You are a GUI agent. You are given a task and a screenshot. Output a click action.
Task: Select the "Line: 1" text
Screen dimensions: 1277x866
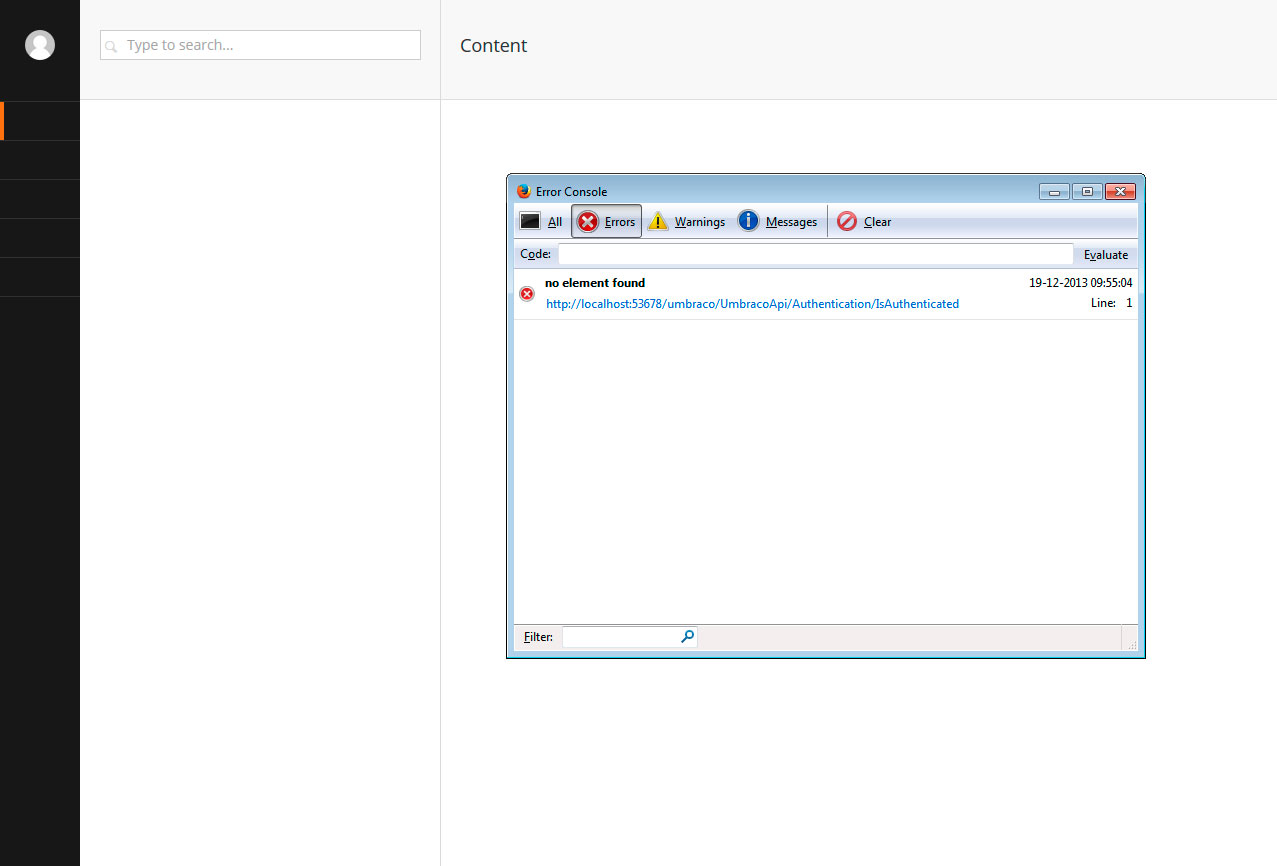1111,303
